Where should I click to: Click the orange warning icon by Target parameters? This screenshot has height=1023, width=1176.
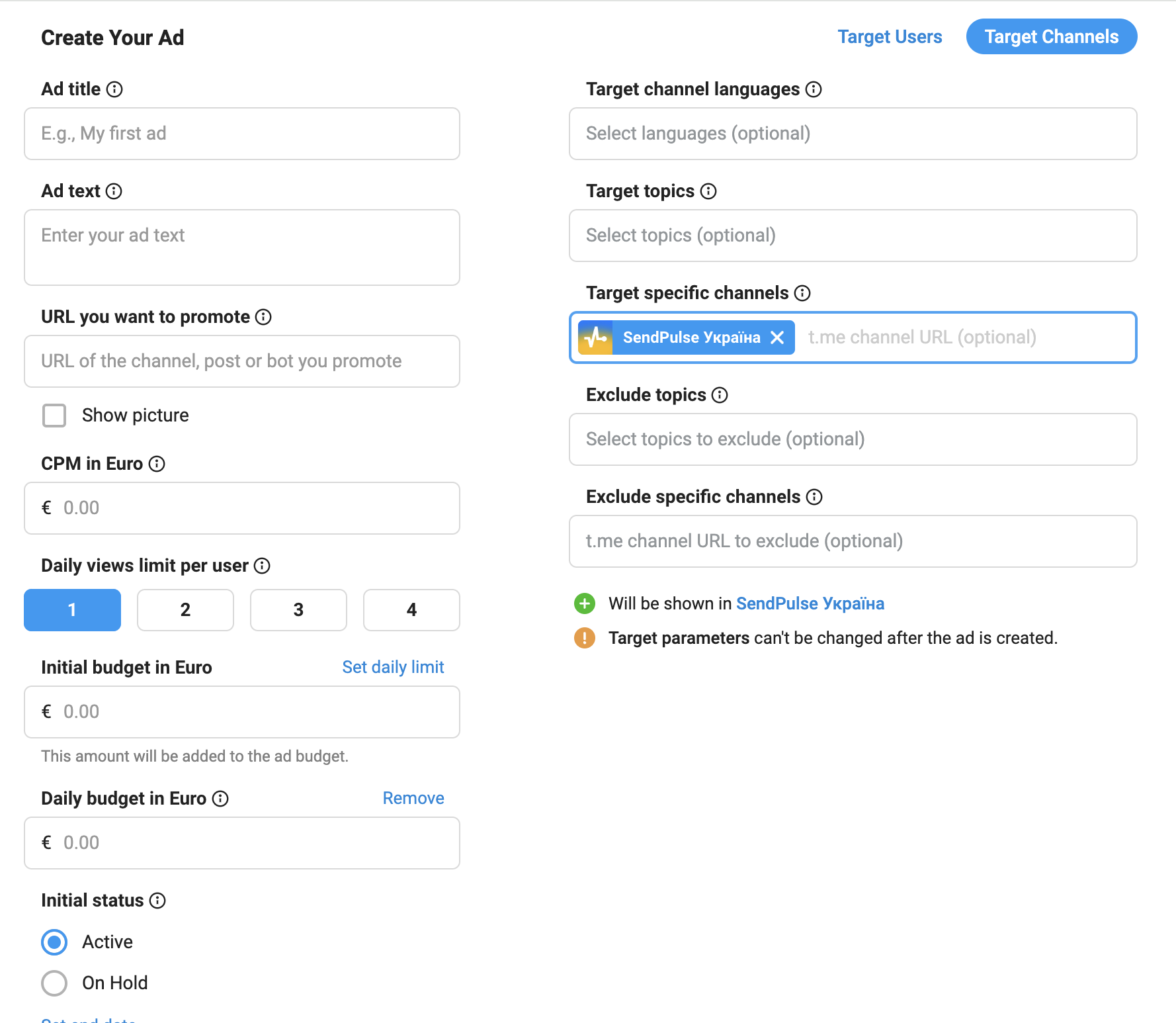[x=585, y=638]
